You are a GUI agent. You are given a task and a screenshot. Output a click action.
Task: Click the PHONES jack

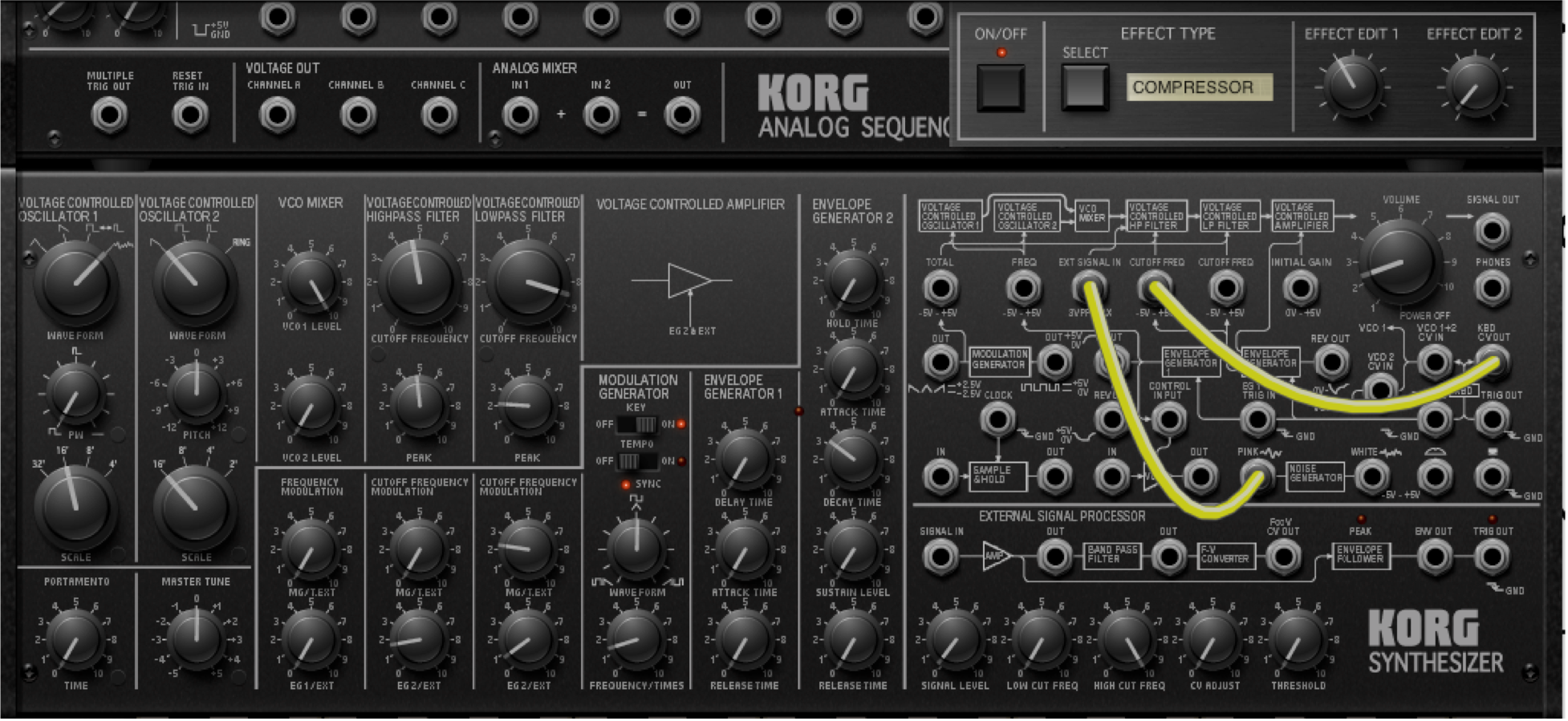tap(1492, 288)
